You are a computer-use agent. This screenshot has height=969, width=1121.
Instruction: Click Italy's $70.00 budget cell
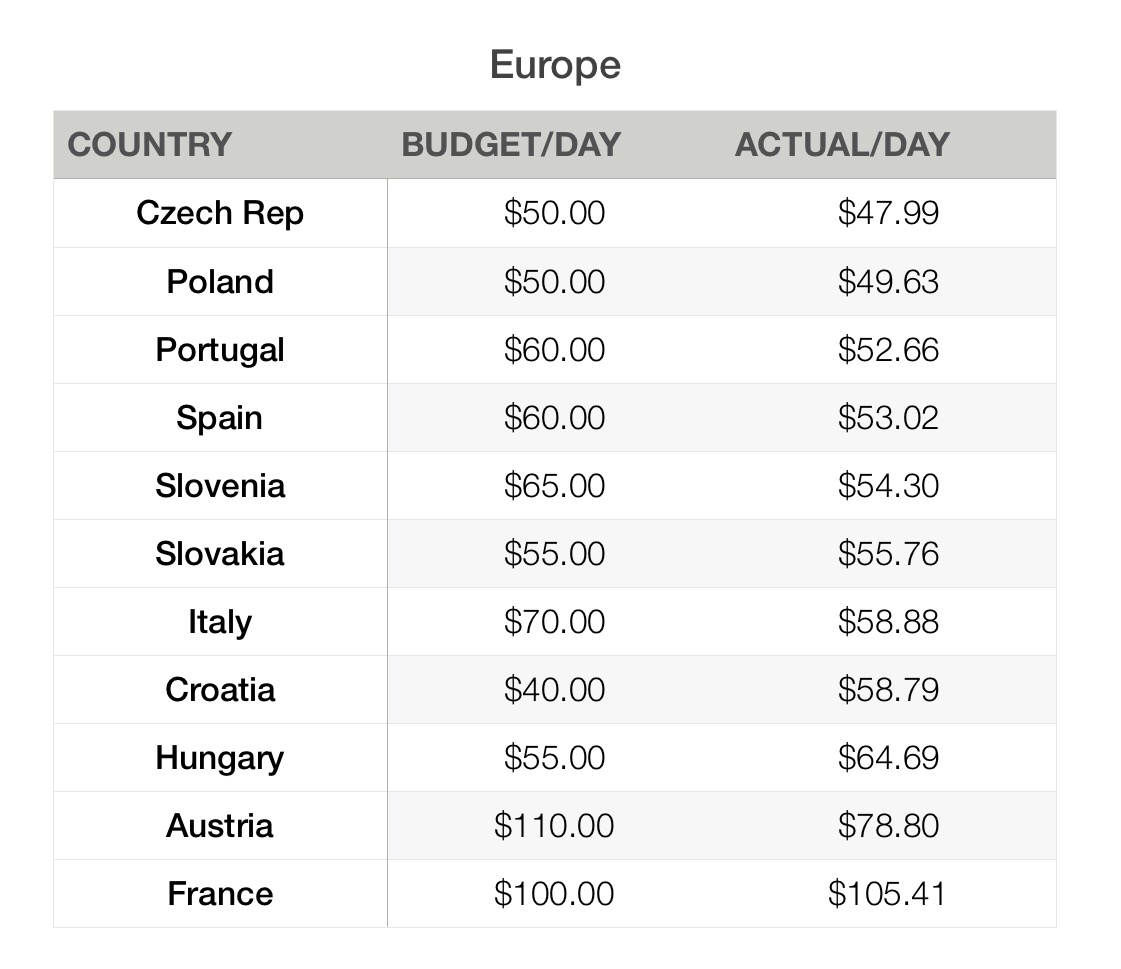[554, 621]
